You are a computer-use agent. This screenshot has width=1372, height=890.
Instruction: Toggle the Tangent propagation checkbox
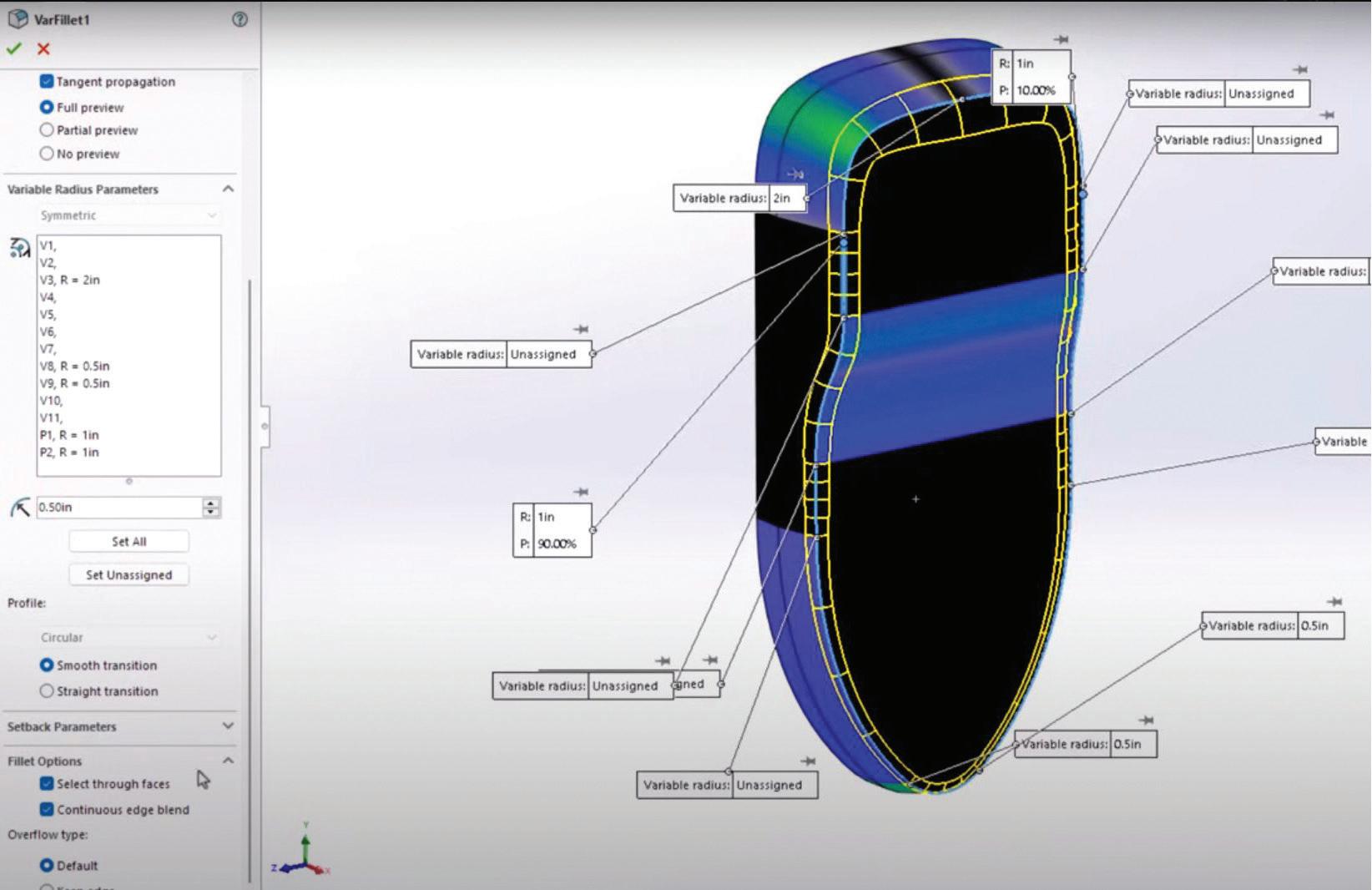[x=47, y=82]
